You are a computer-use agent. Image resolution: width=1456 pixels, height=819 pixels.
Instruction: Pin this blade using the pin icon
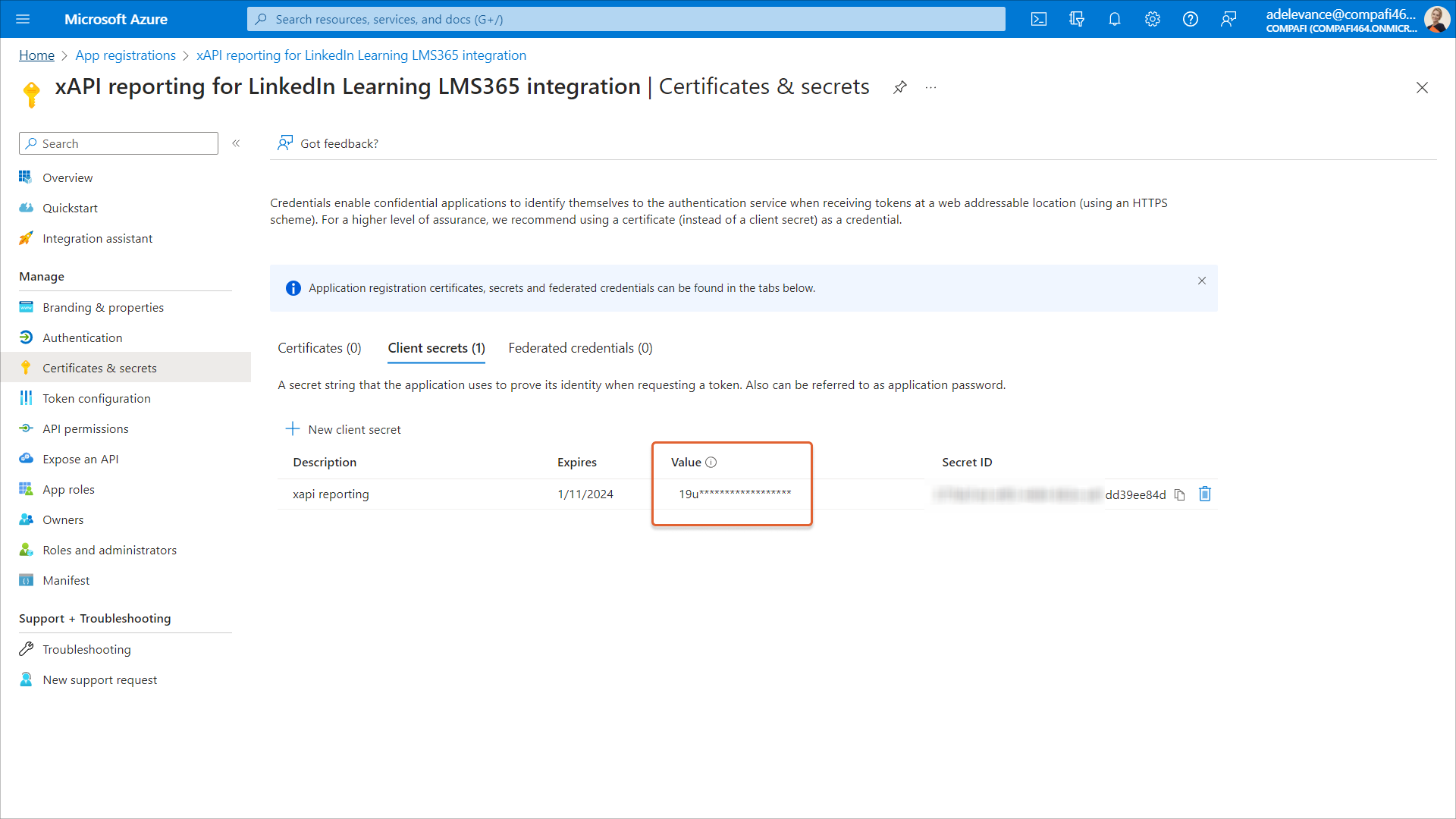(900, 87)
